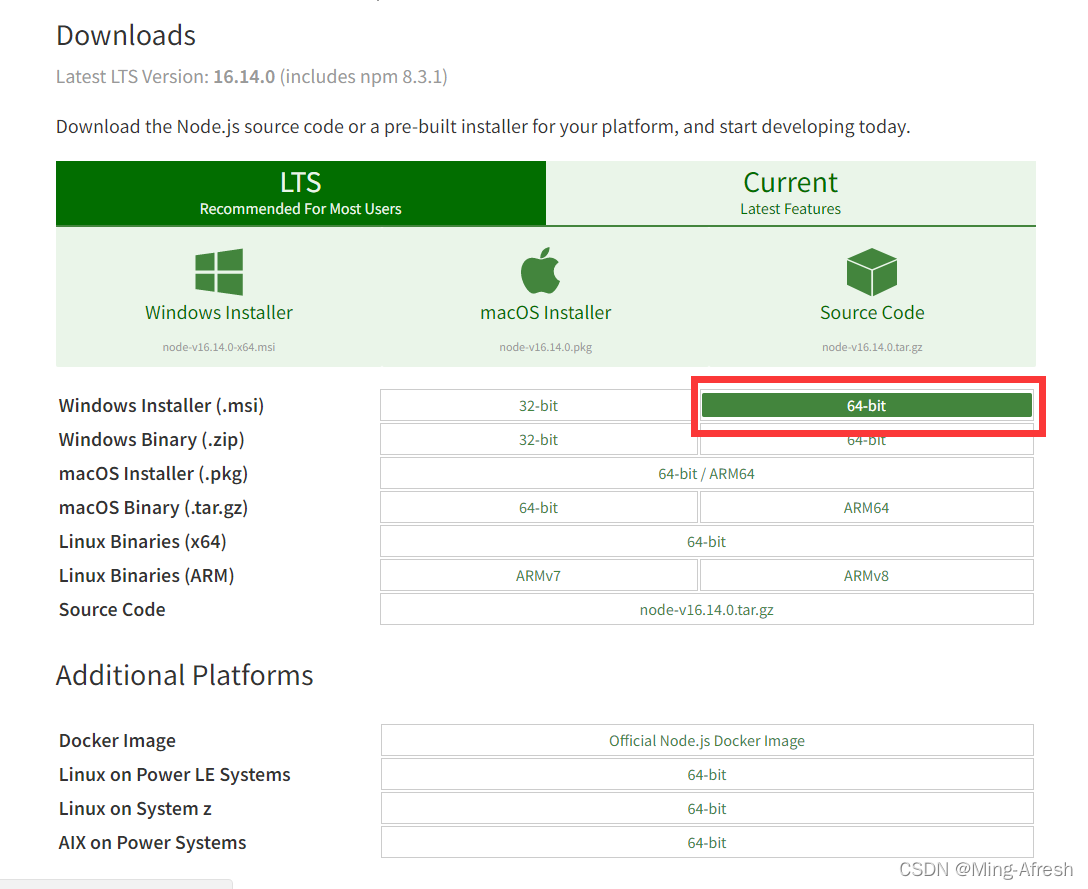Download AIX on Power Systems 64-bit
This screenshot has height=889, width=1088.
point(707,843)
